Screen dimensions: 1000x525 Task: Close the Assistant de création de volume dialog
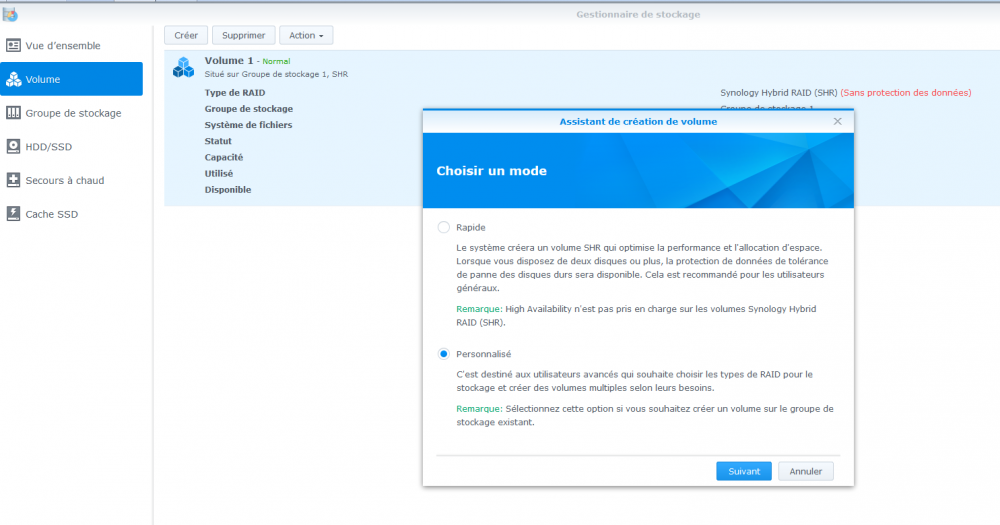tap(837, 121)
